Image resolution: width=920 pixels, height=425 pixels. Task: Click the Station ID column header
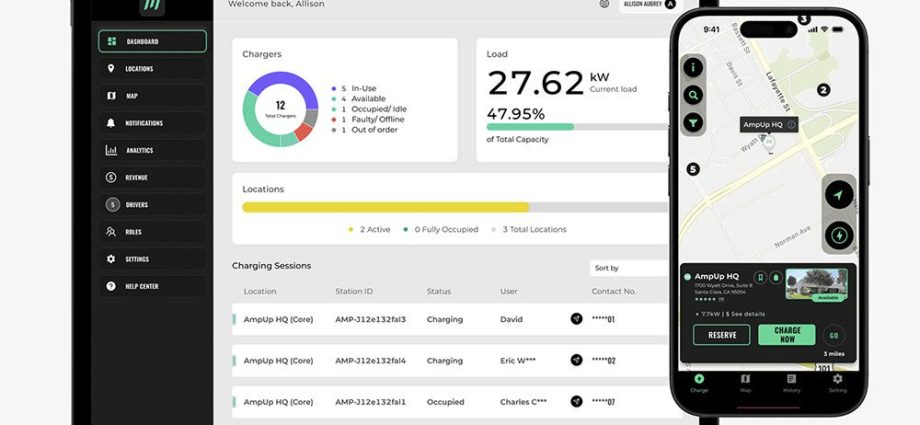[x=354, y=291]
